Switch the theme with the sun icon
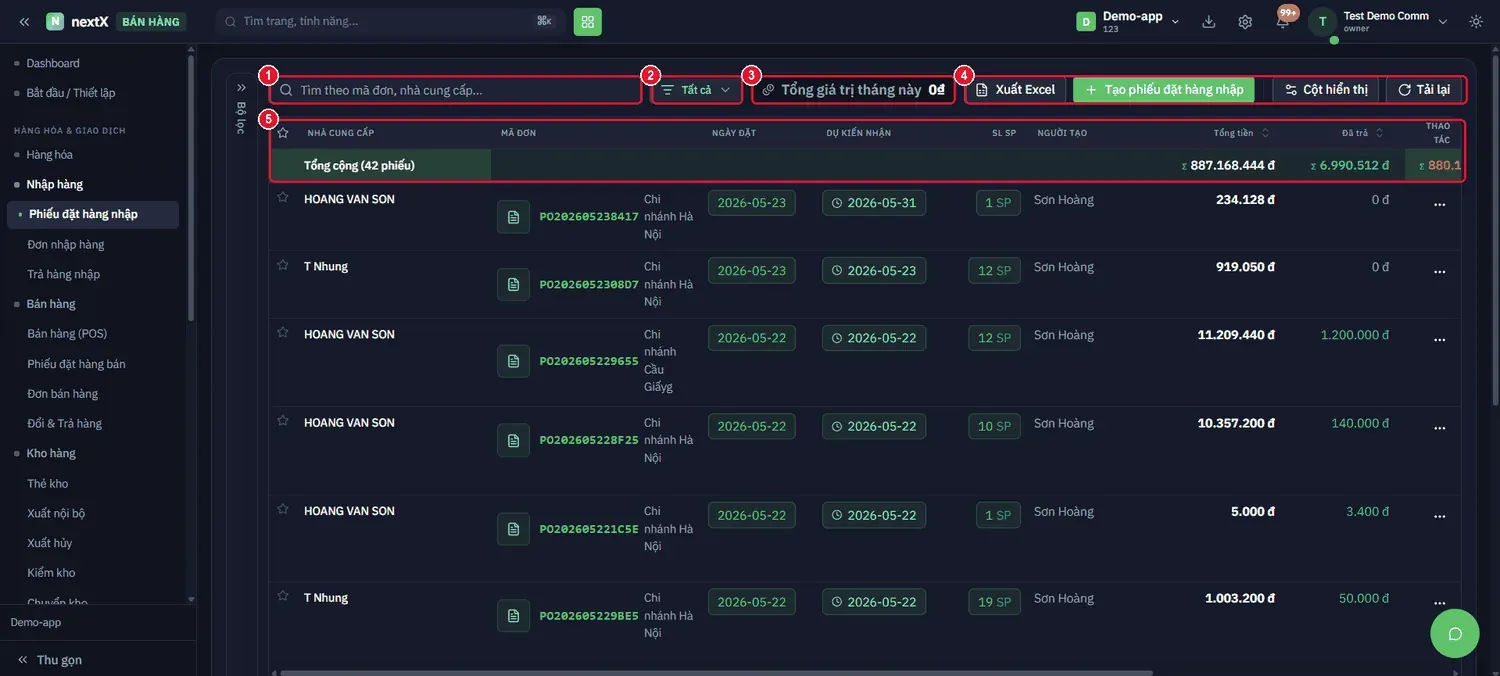Viewport: 1500px width, 676px height. pos(1476,21)
